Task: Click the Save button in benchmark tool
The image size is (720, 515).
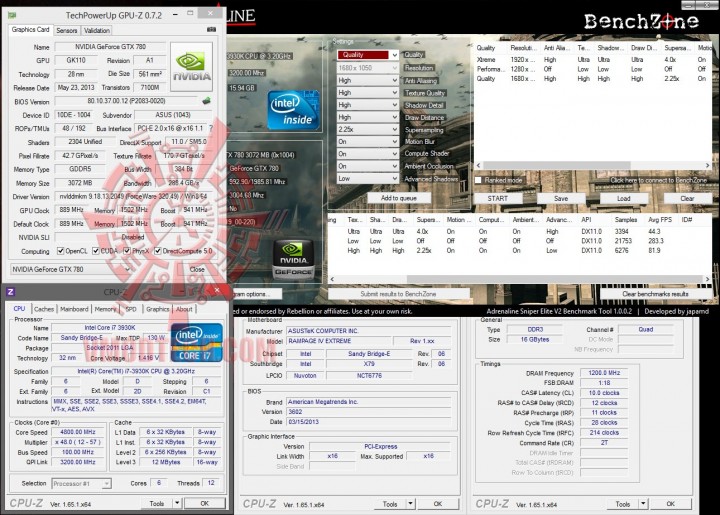Action: point(561,198)
